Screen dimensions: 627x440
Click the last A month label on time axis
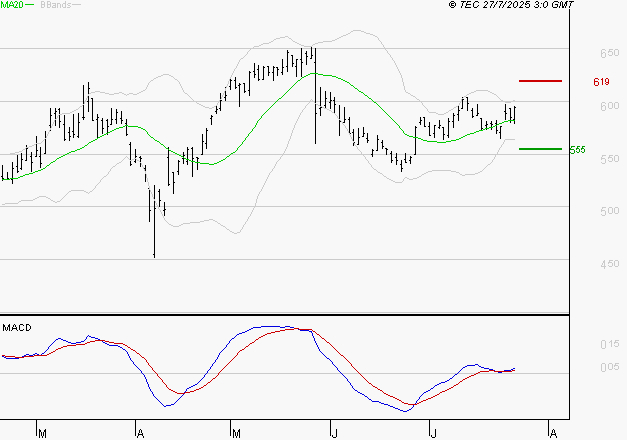[x=553, y=434]
